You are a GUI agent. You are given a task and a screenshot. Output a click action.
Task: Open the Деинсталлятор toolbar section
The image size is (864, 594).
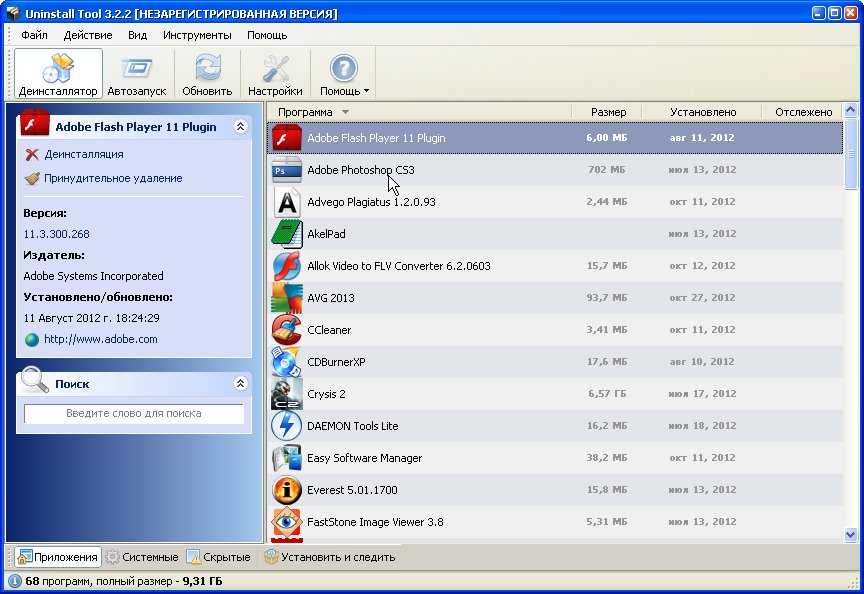coord(58,74)
